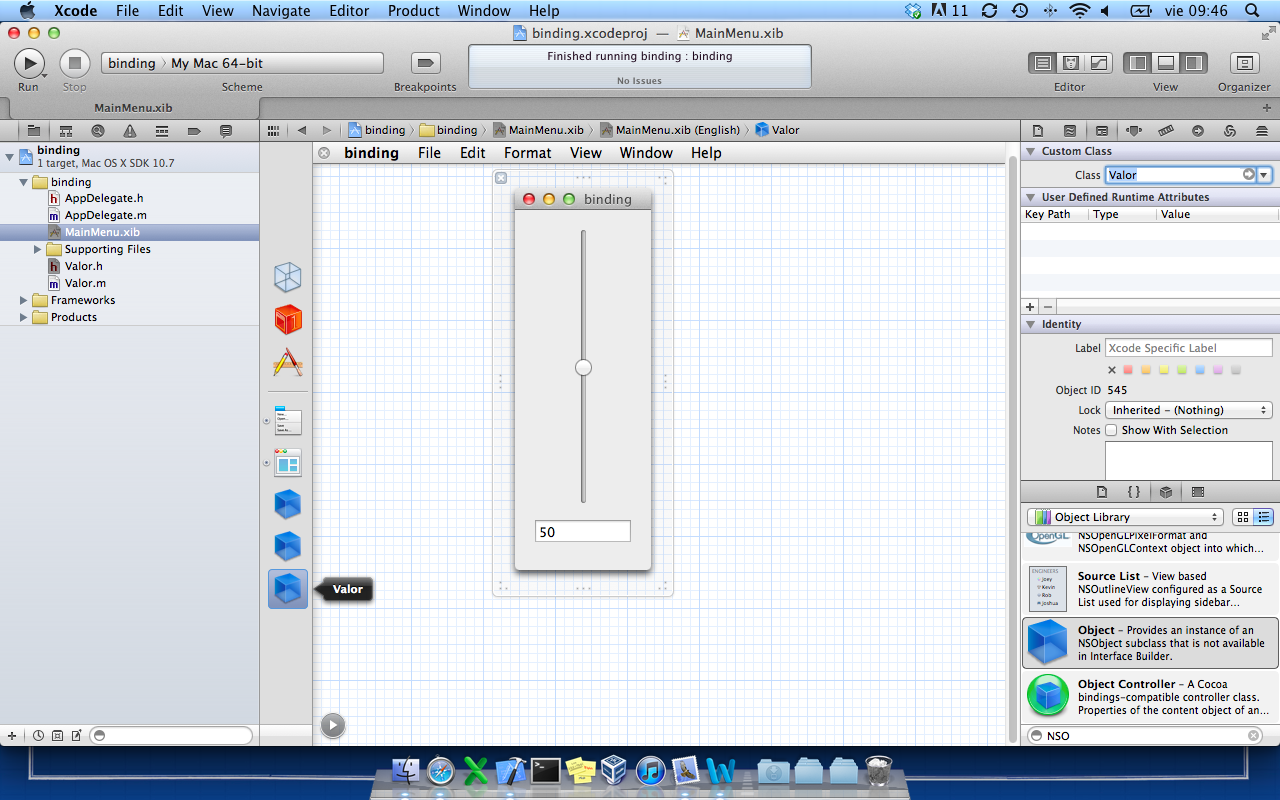1280x800 pixels.
Task: Open the Connections inspector
Action: tap(1196, 130)
